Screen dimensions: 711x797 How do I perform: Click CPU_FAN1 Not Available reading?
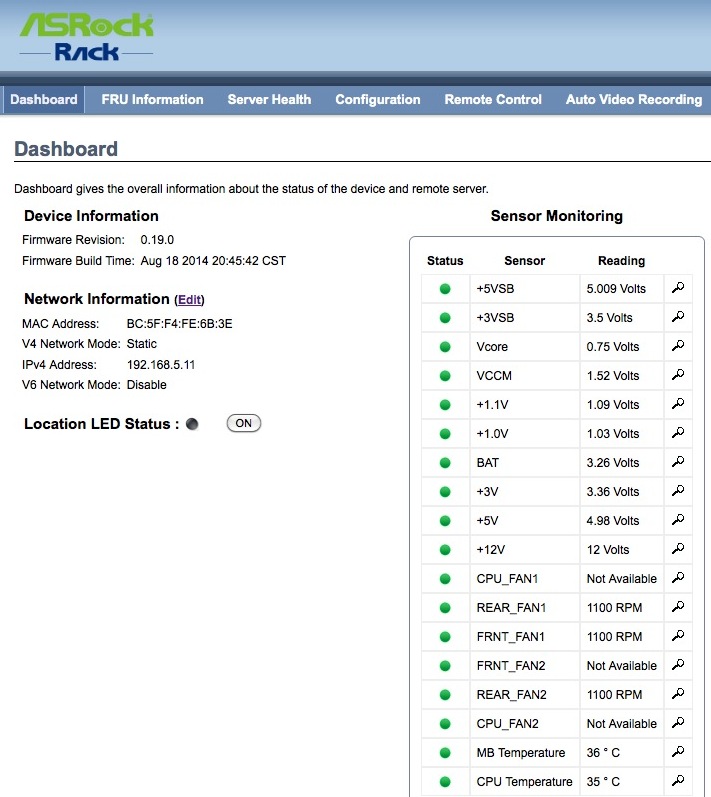(622, 579)
